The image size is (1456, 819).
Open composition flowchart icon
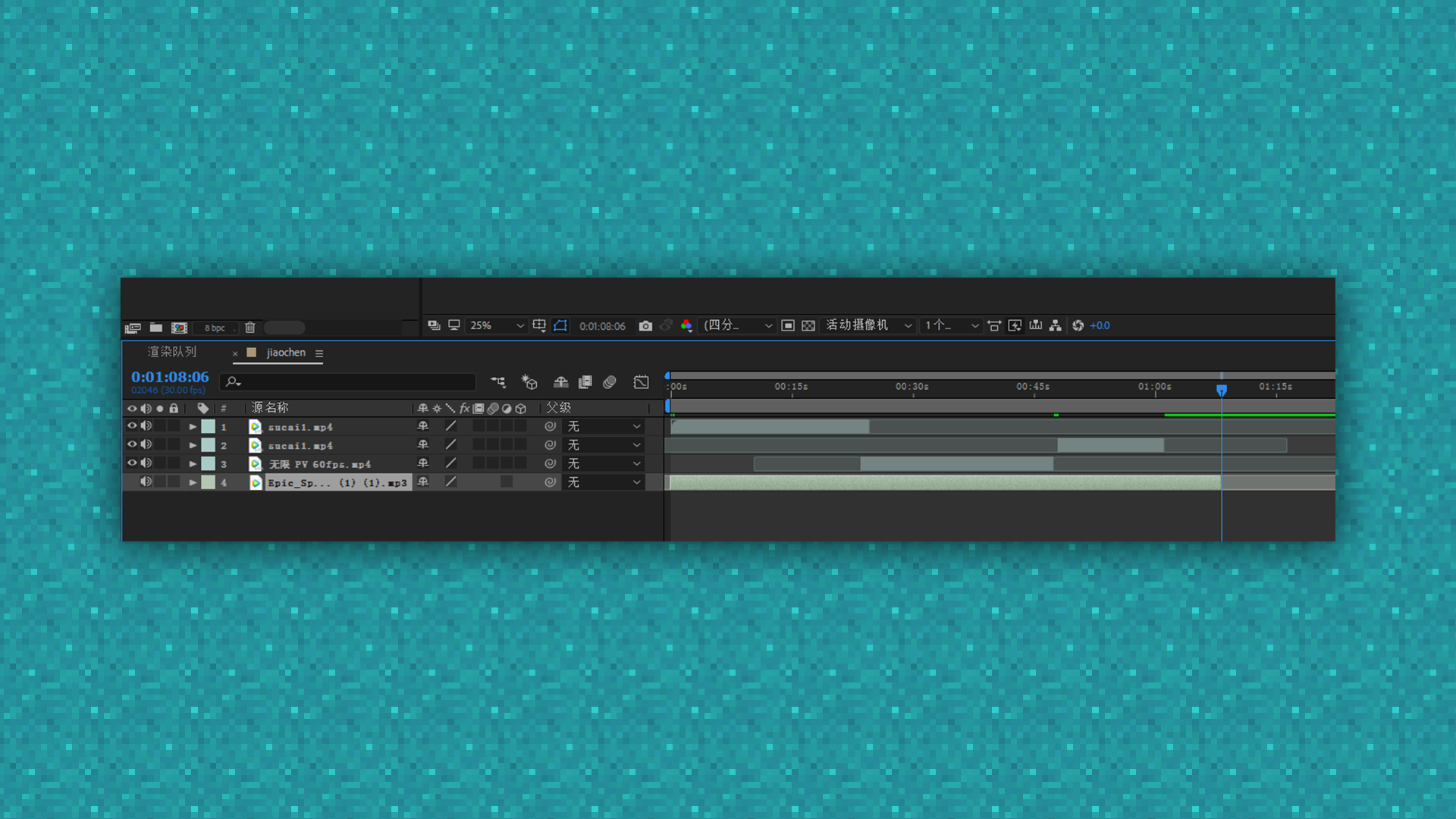(1055, 325)
